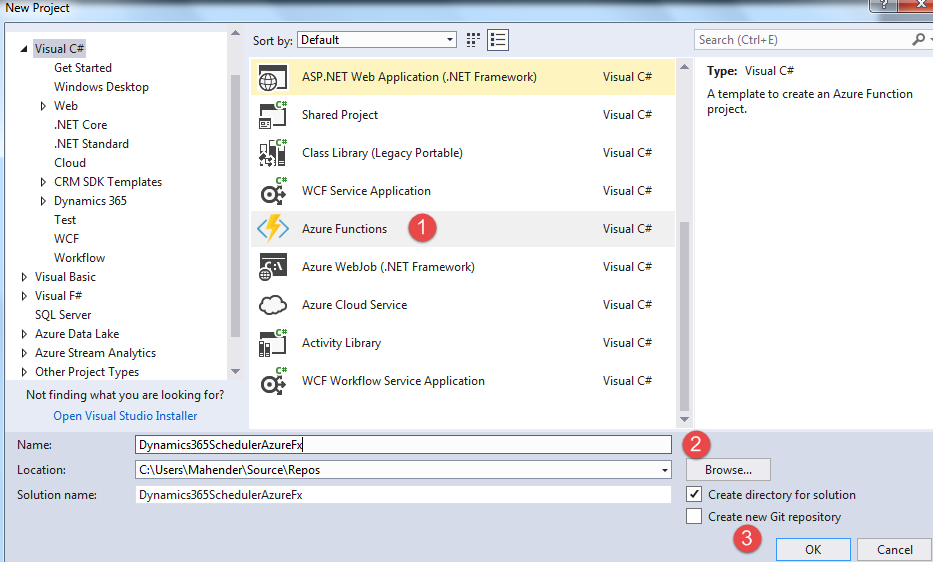Click the Location path text field
The width and height of the screenshot is (933, 562).
tap(396, 470)
